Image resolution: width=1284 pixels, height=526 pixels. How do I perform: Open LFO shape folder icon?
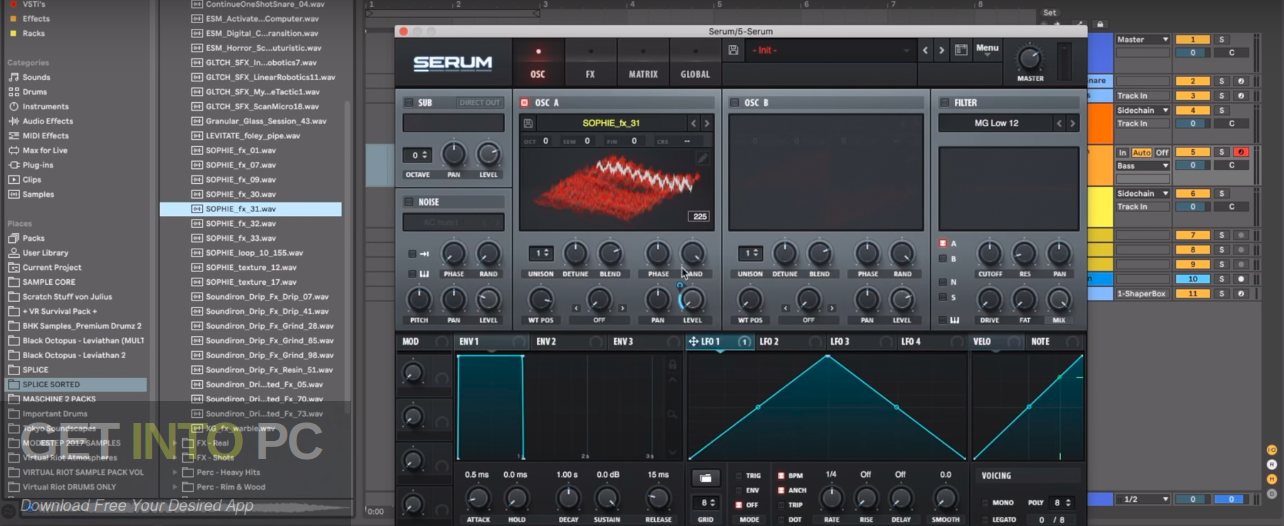click(x=706, y=478)
